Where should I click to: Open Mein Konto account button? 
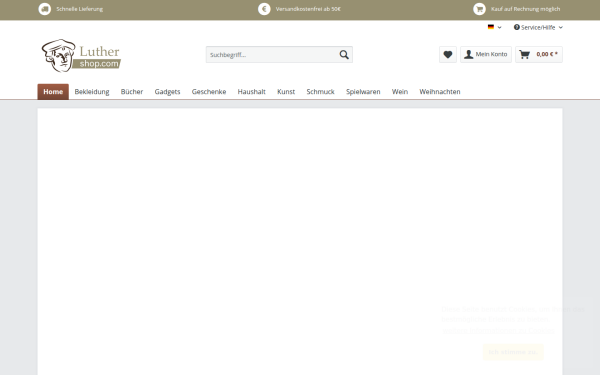[486, 55]
